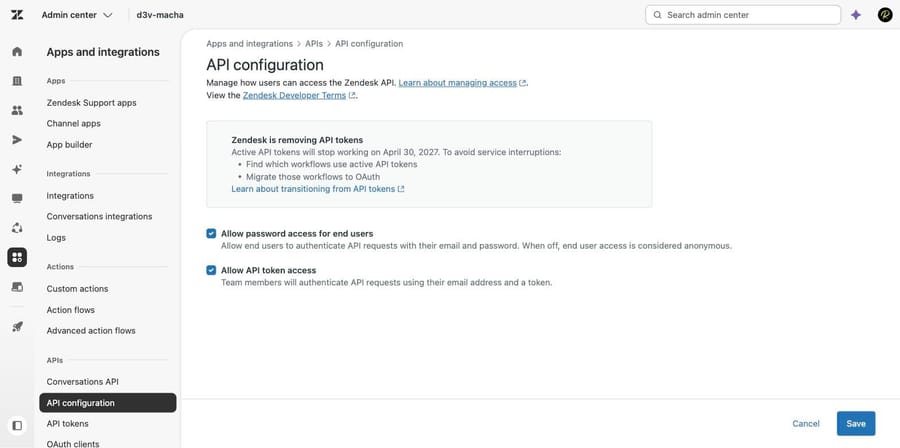Open Custom actions
This screenshot has width=900, height=448.
[x=77, y=289]
